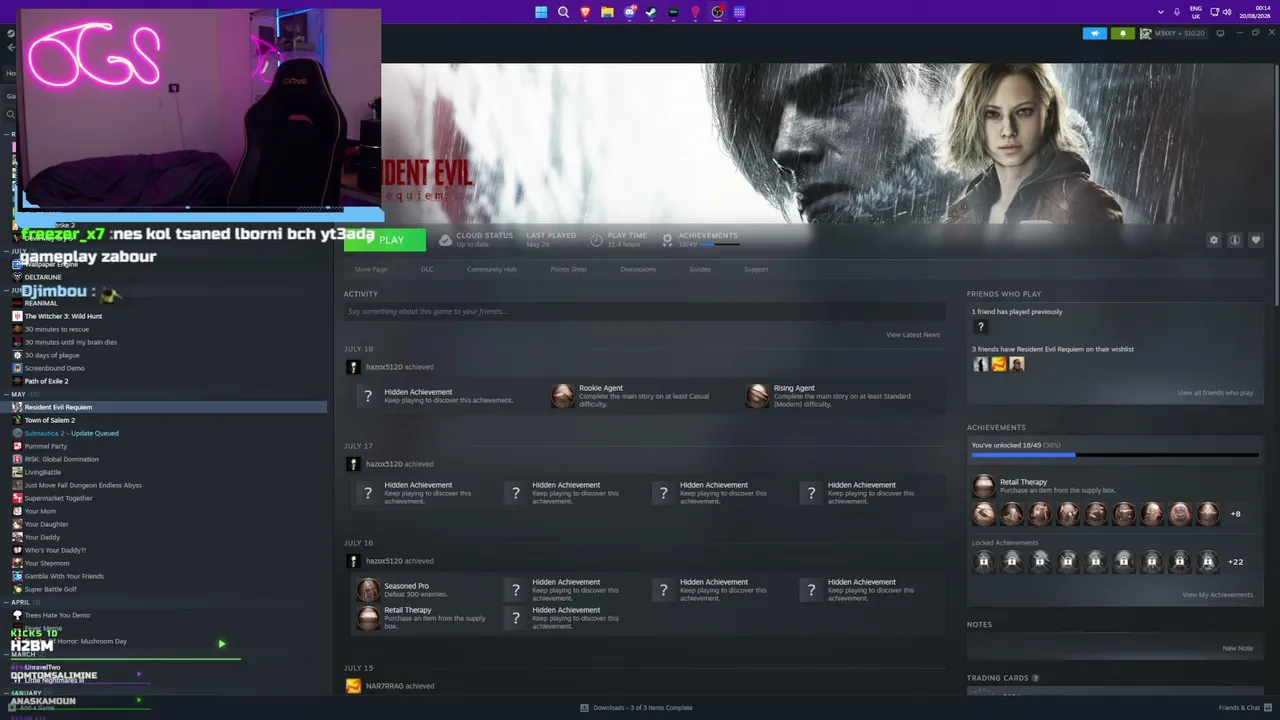Show the +8 more unlocked achievements
1280x720 pixels.
[x=1235, y=514]
